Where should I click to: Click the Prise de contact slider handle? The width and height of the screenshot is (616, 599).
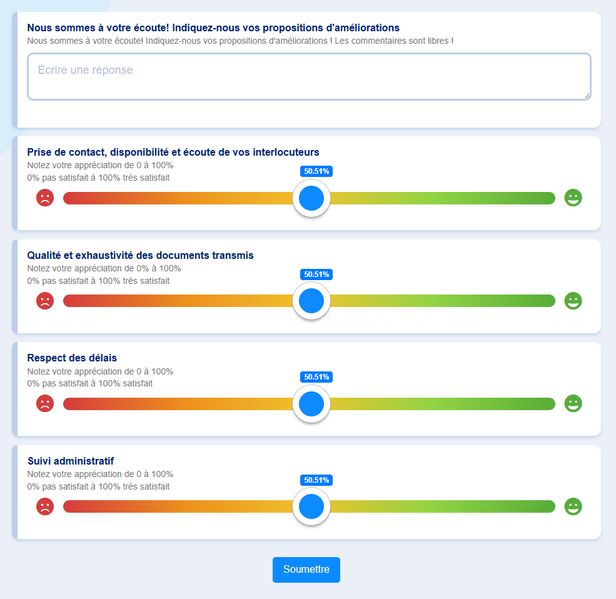point(311,198)
